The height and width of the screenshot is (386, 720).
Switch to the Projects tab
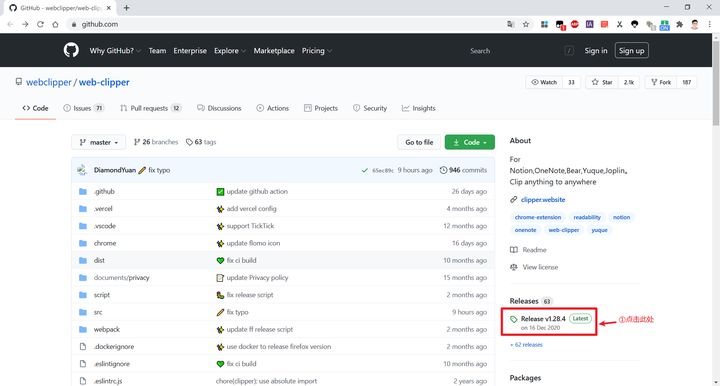coord(321,108)
